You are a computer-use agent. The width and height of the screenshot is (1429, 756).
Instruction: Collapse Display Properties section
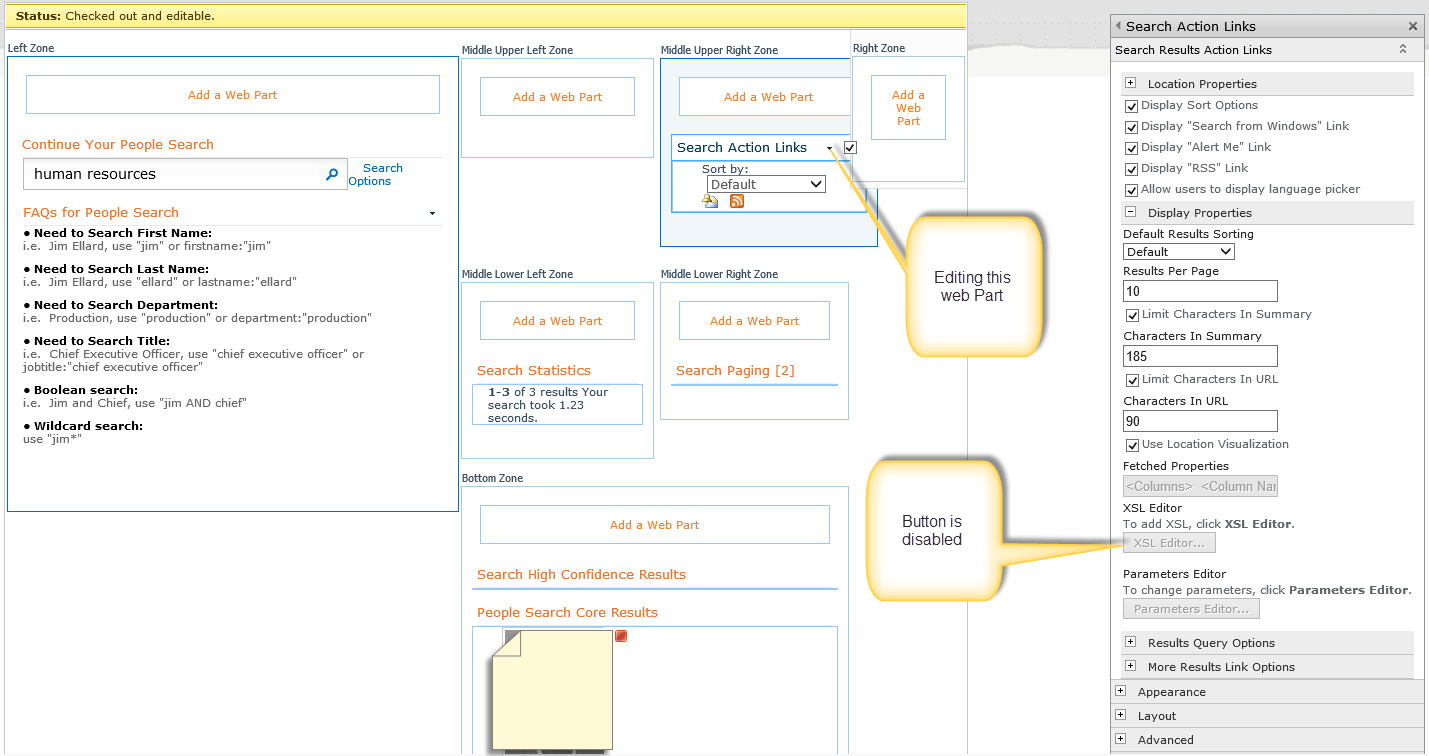click(x=1131, y=212)
